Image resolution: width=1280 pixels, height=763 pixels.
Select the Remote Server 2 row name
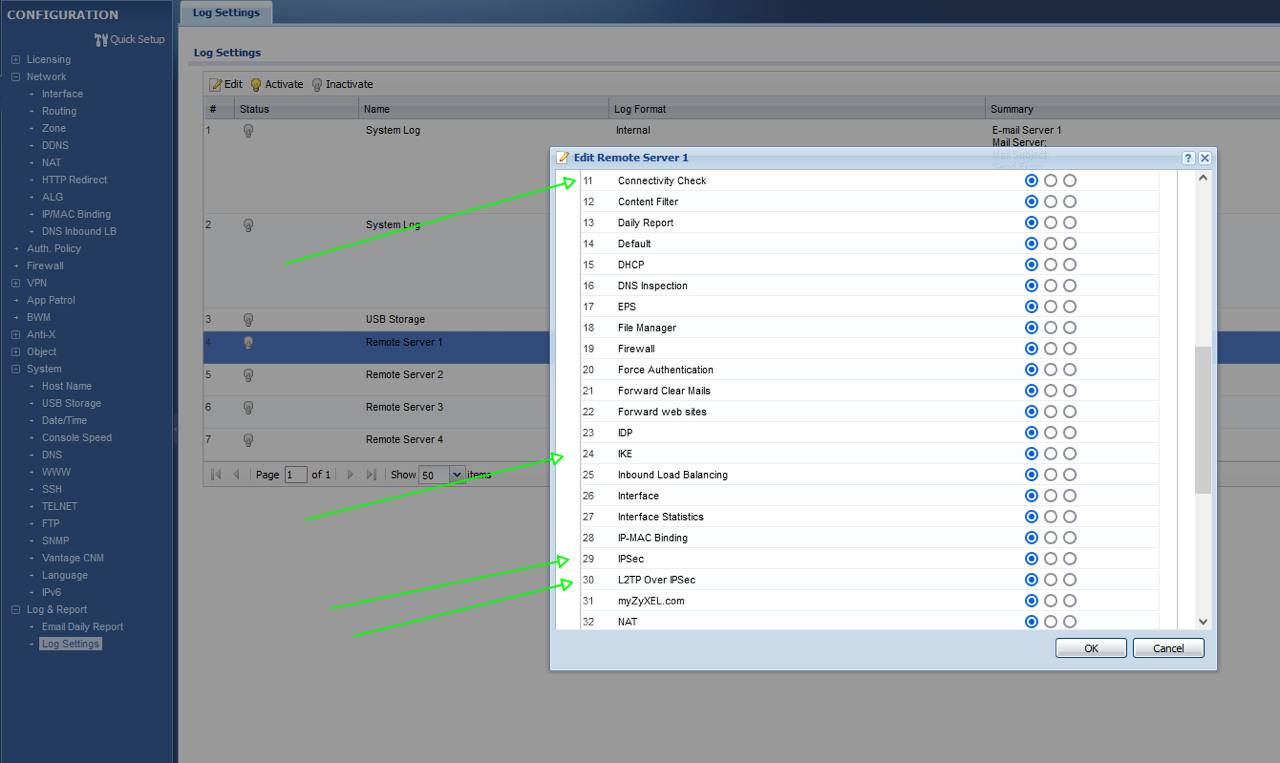404,375
